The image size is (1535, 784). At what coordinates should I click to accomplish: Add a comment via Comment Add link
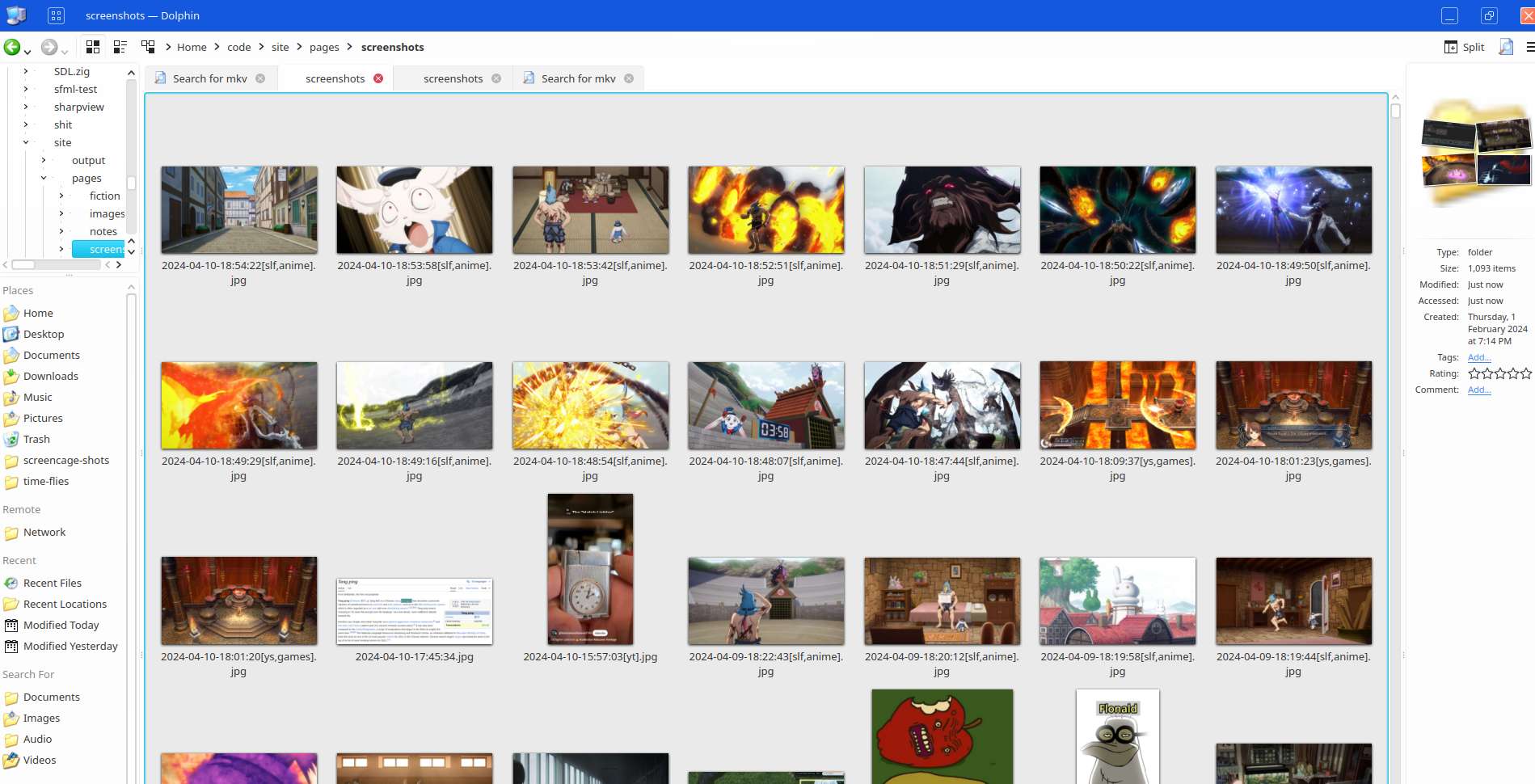click(1479, 390)
